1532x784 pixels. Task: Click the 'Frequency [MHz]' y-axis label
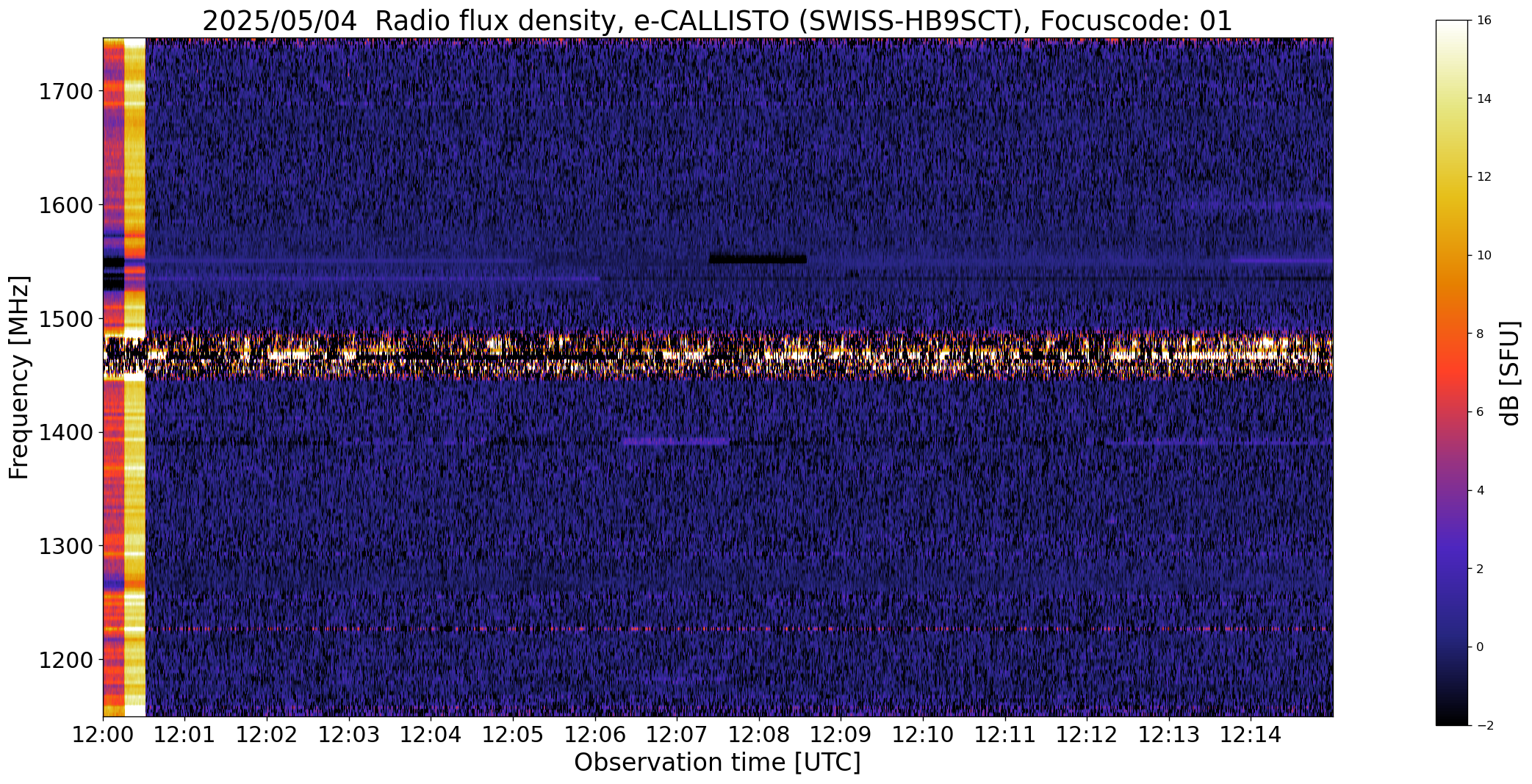19,378
